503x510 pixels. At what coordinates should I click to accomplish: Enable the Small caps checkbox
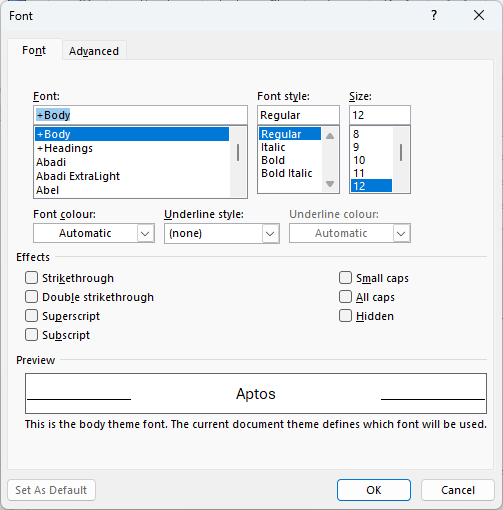(345, 278)
